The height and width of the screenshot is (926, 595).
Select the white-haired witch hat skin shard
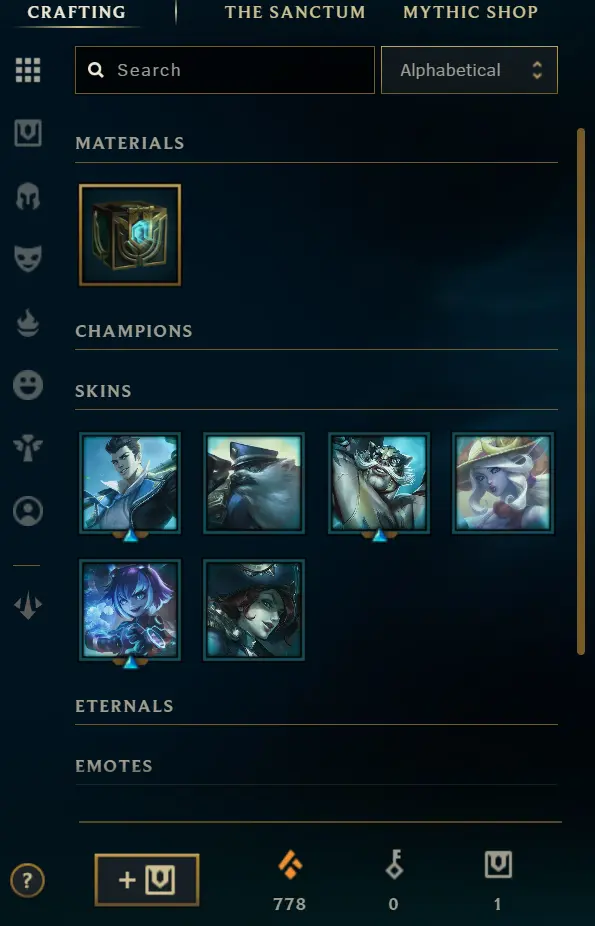(x=503, y=483)
